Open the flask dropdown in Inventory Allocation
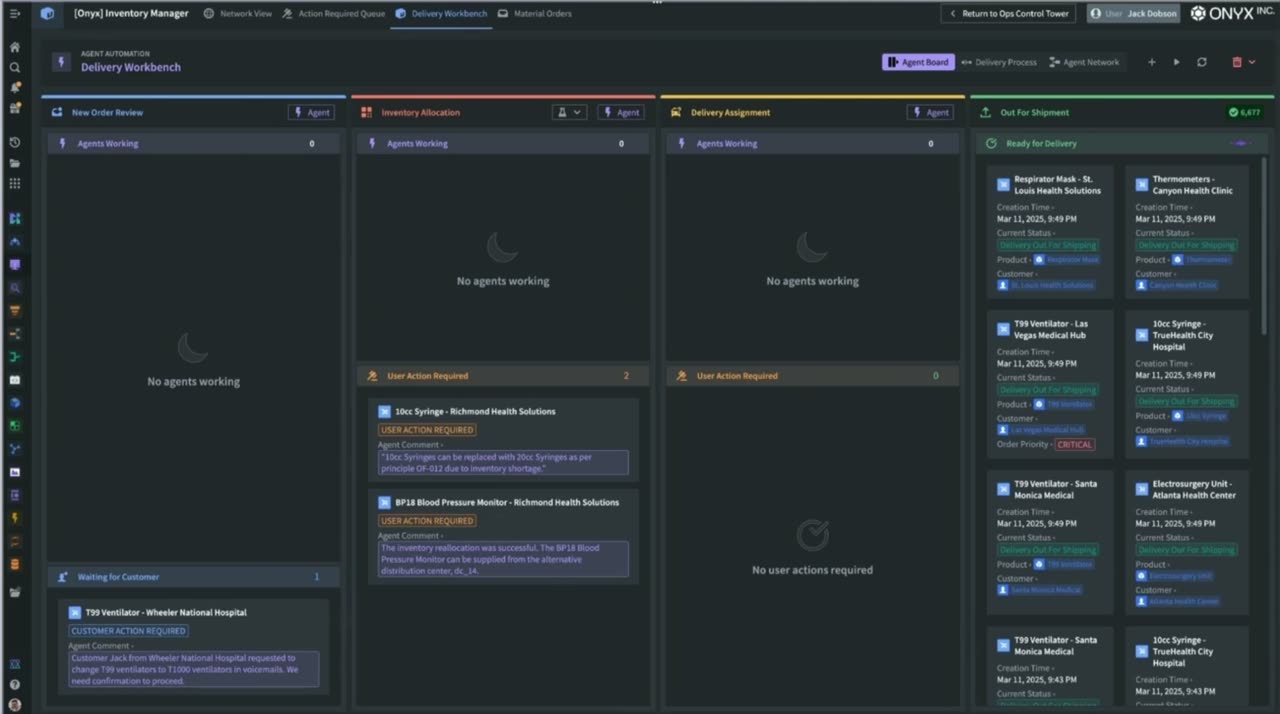This screenshot has width=1280, height=714. point(568,113)
